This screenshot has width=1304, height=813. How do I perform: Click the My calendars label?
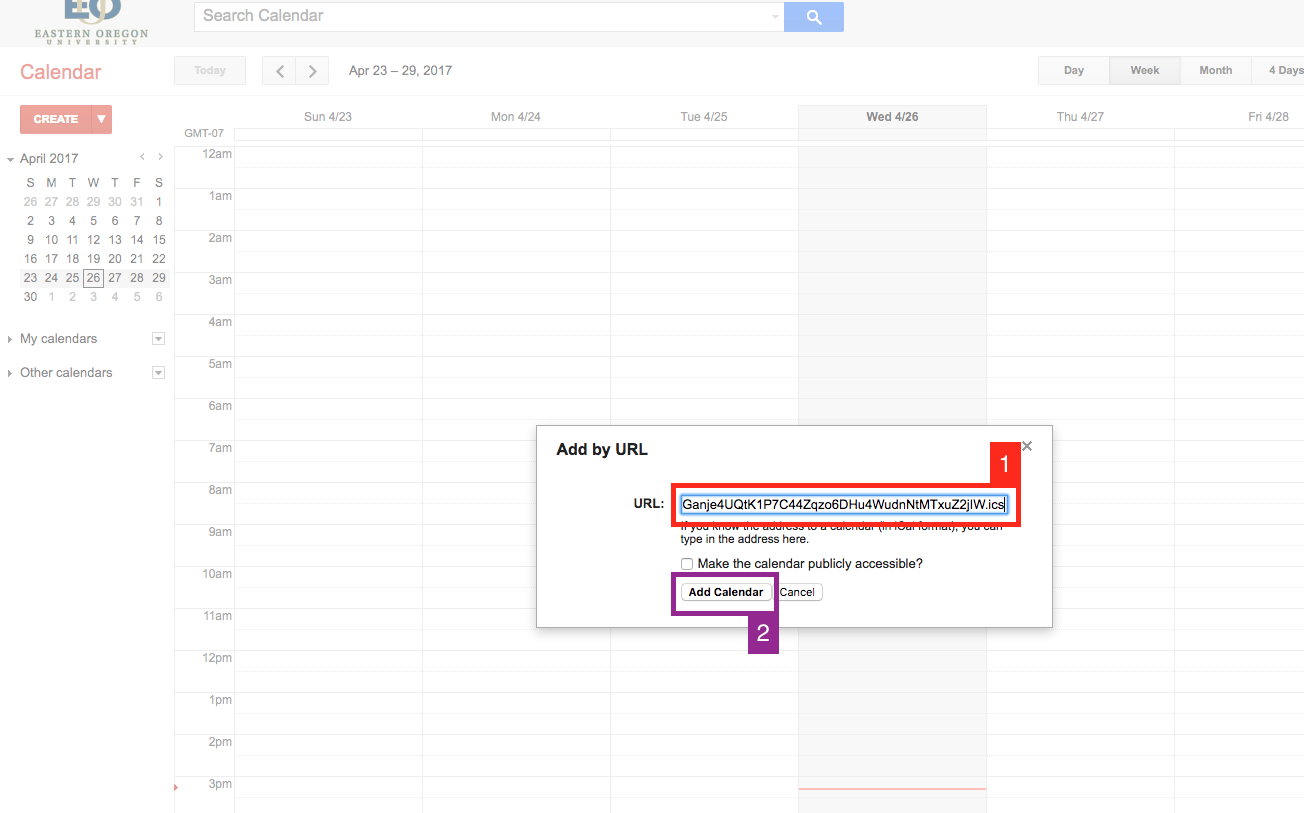pyautogui.click(x=59, y=339)
